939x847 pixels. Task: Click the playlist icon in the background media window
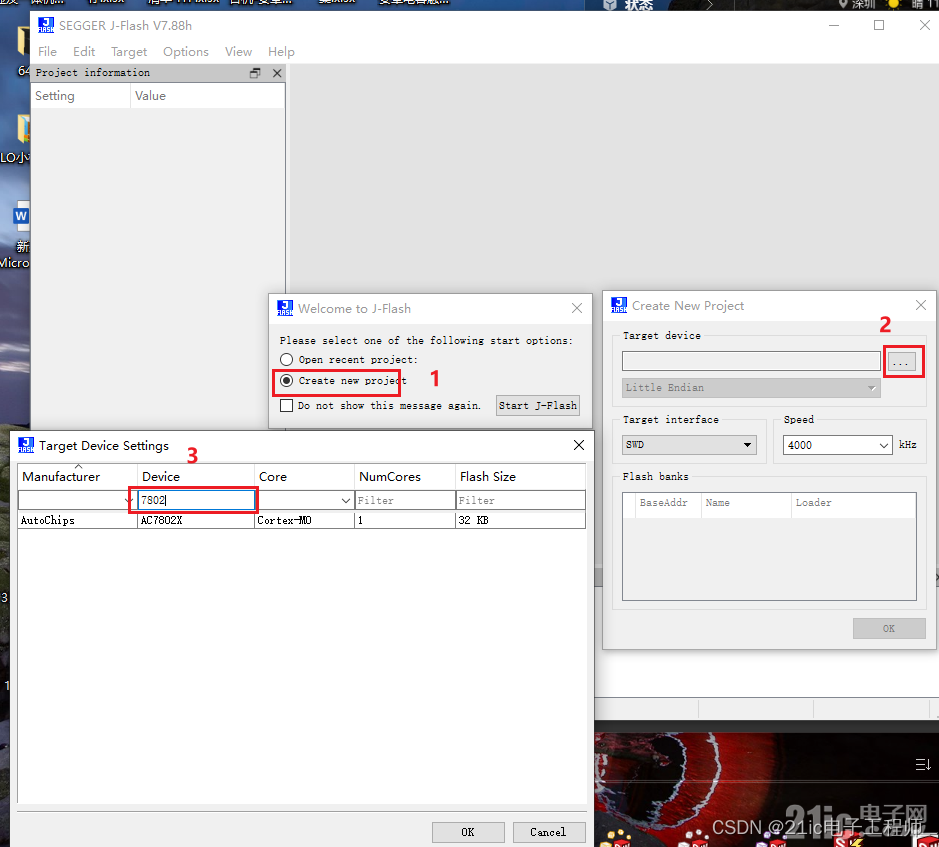click(x=923, y=764)
